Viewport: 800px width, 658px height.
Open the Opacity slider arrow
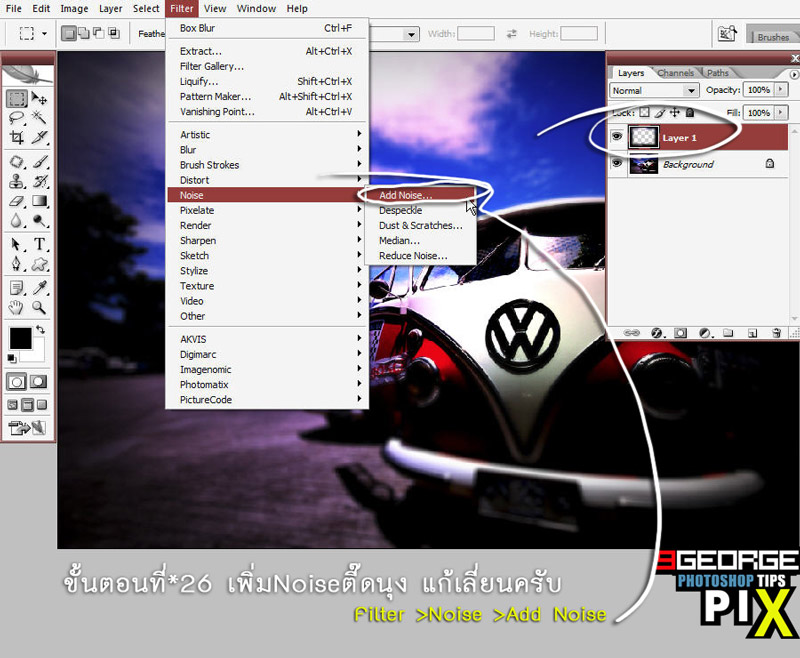coord(781,90)
